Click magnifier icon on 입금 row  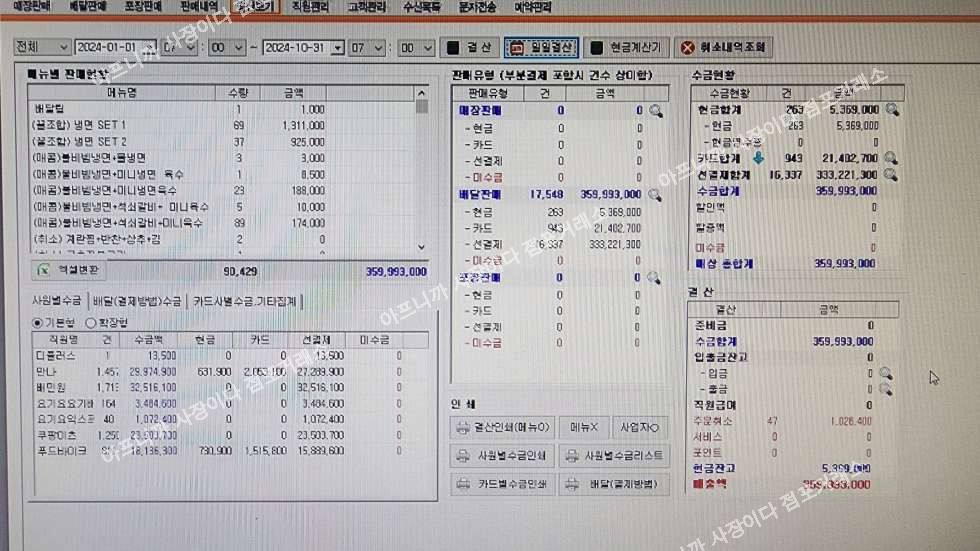pyautogui.click(x=885, y=373)
